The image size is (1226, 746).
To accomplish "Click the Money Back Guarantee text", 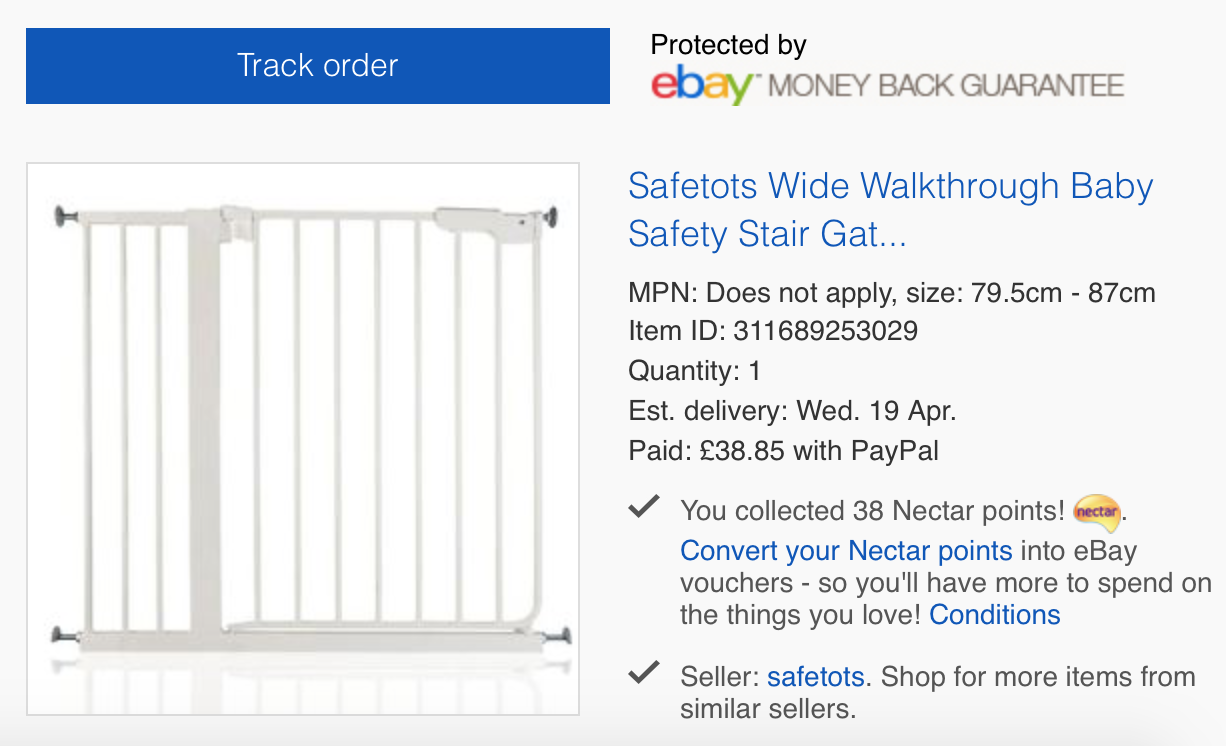I will click(x=945, y=86).
